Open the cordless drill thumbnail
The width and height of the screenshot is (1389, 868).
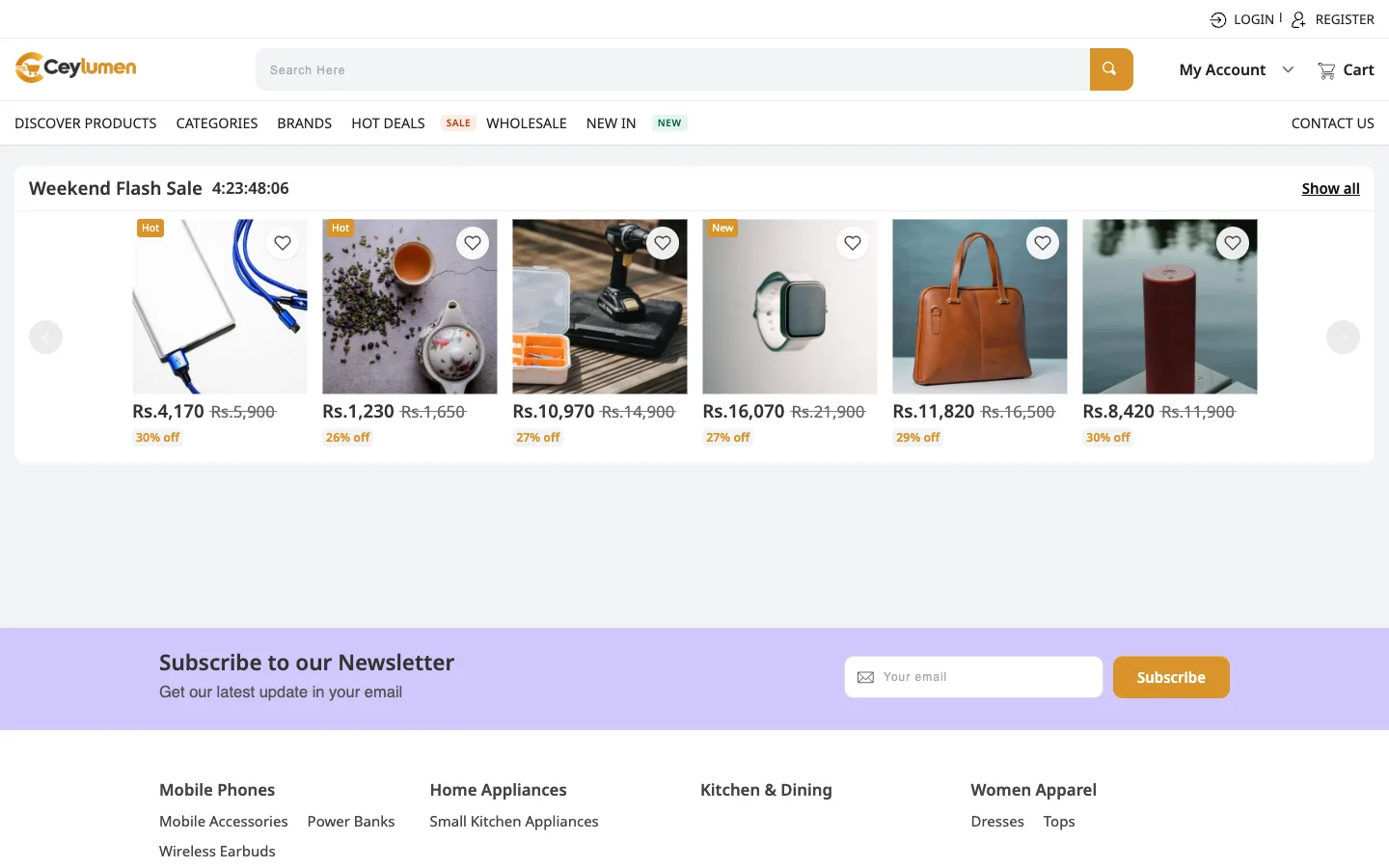coord(600,307)
